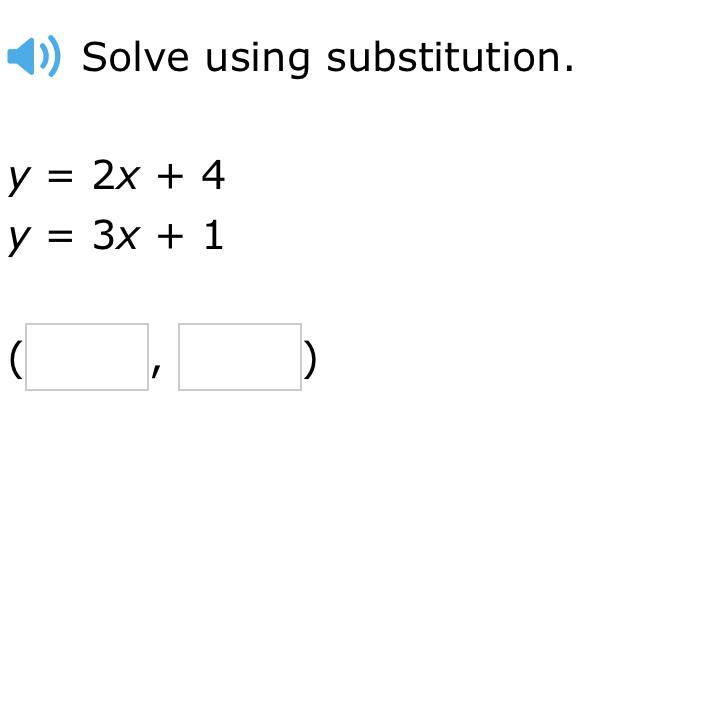Click the y variable in second equation
This screenshot has height=716, width=714.
click(x=20, y=240)
